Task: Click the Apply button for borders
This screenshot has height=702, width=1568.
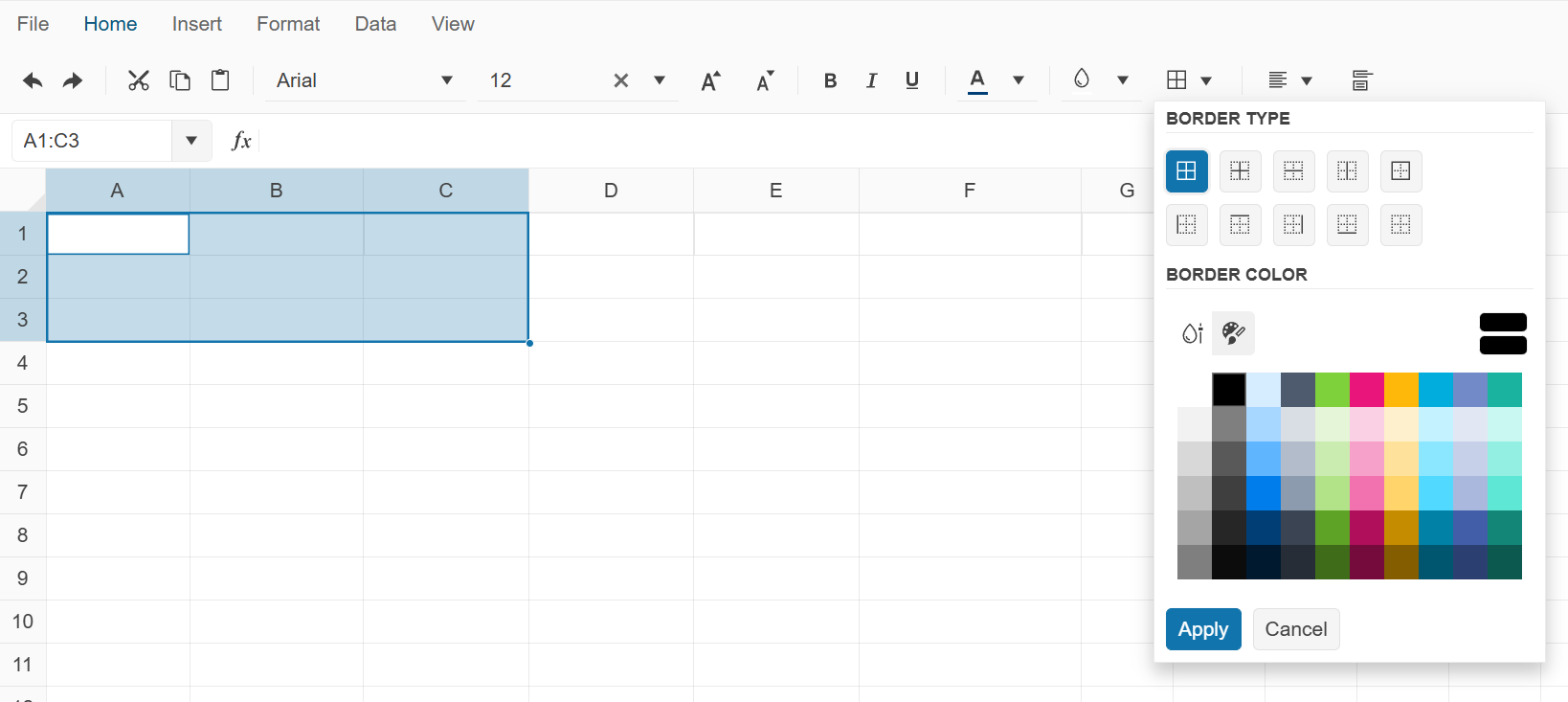Action: click(1203, 629)
